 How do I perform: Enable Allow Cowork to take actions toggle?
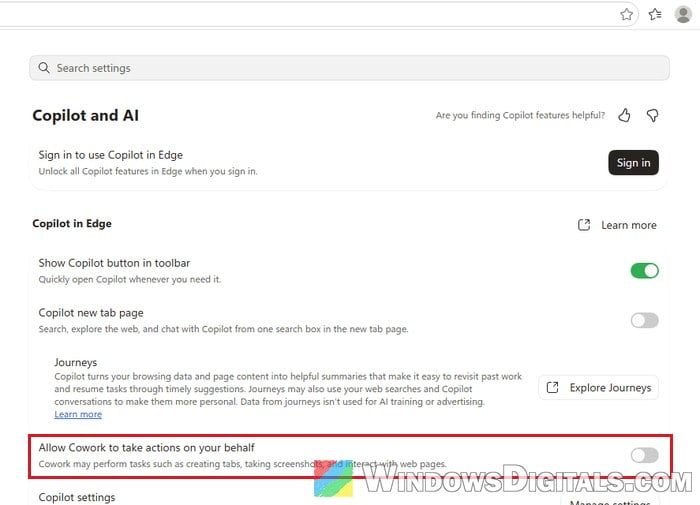click(644, 455)
